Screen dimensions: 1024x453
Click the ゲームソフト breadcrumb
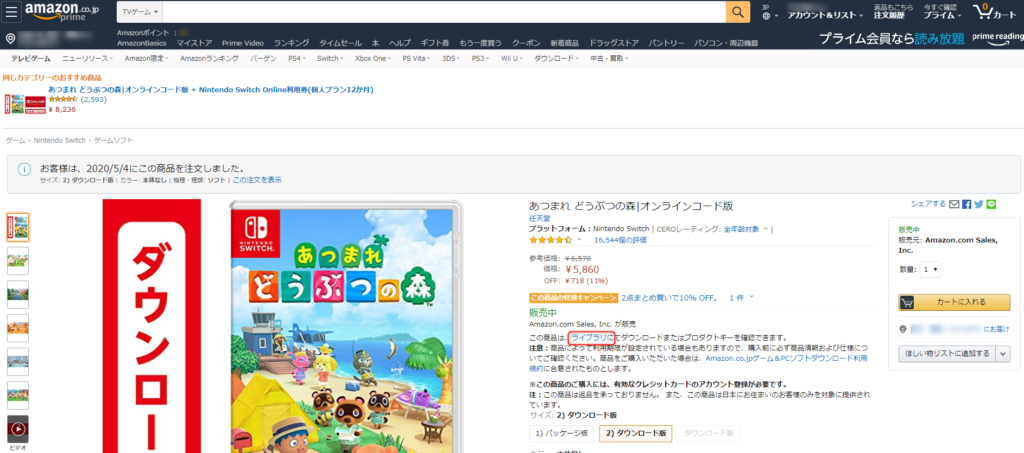[113, 140]
